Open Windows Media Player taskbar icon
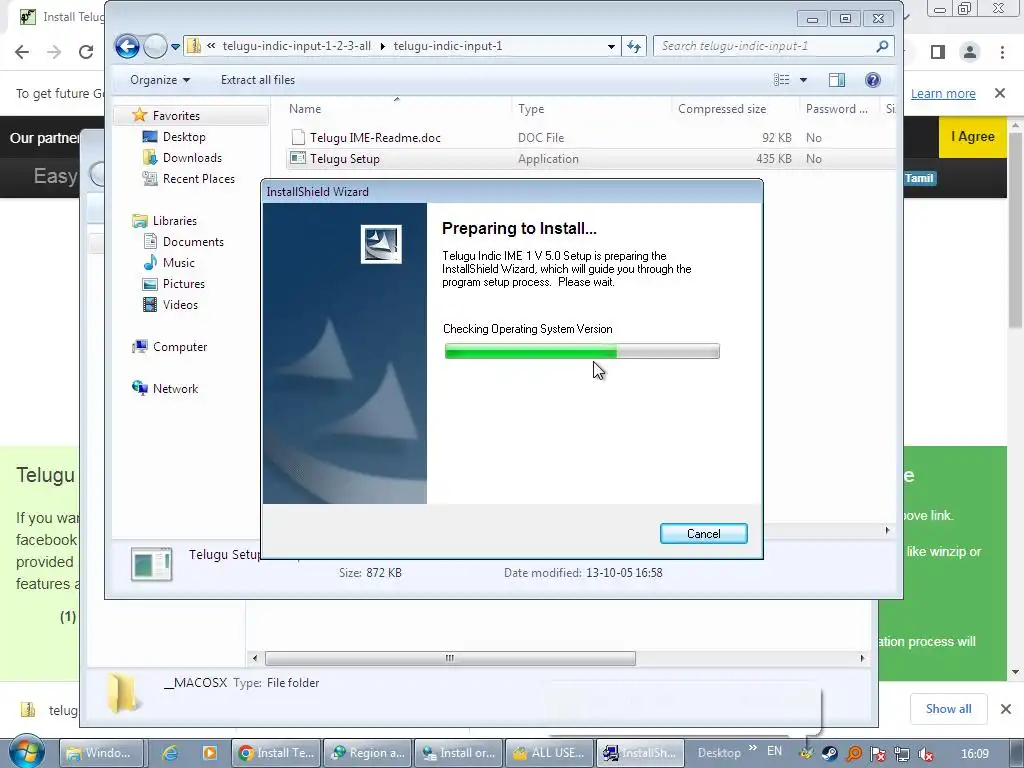Screen dimensions: 1024x768 (x=210, y=753)
